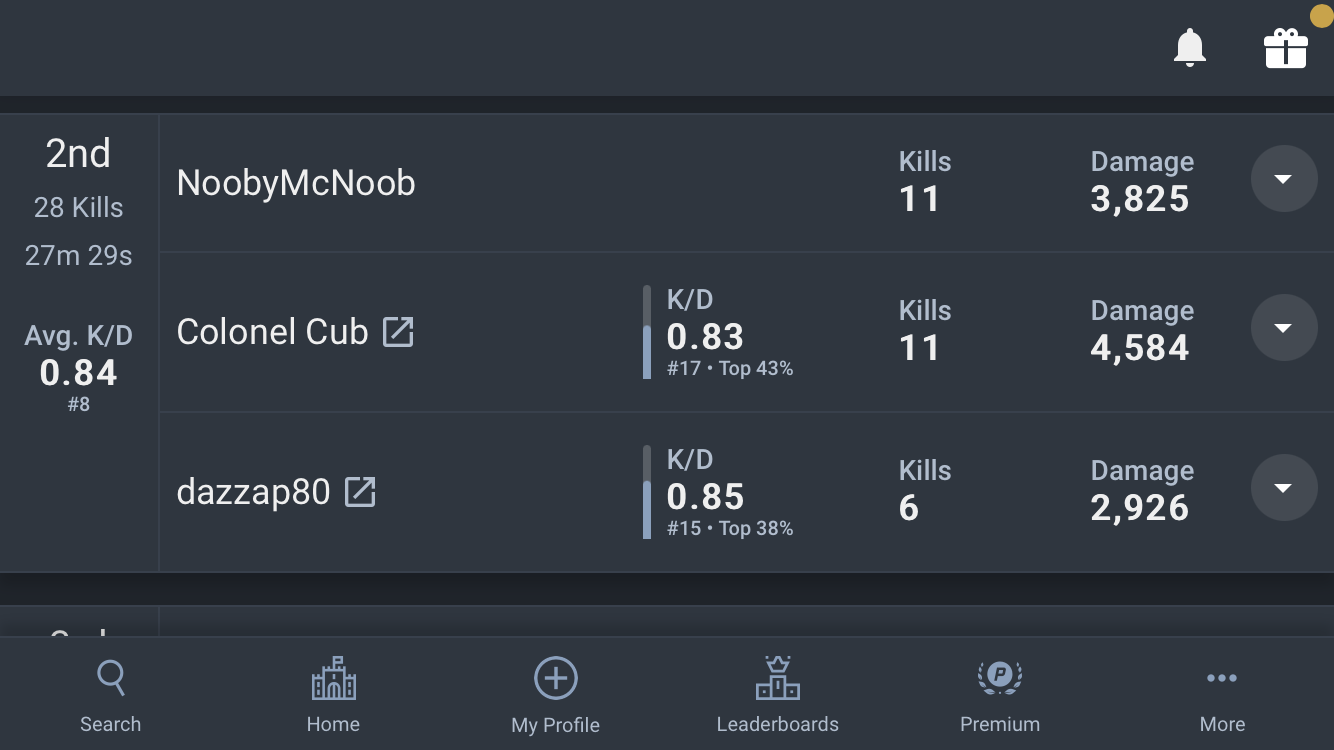This screenshot has height=750, width=1334.
Task: Tap the Premium badge icon
Action: [1000, 678]
